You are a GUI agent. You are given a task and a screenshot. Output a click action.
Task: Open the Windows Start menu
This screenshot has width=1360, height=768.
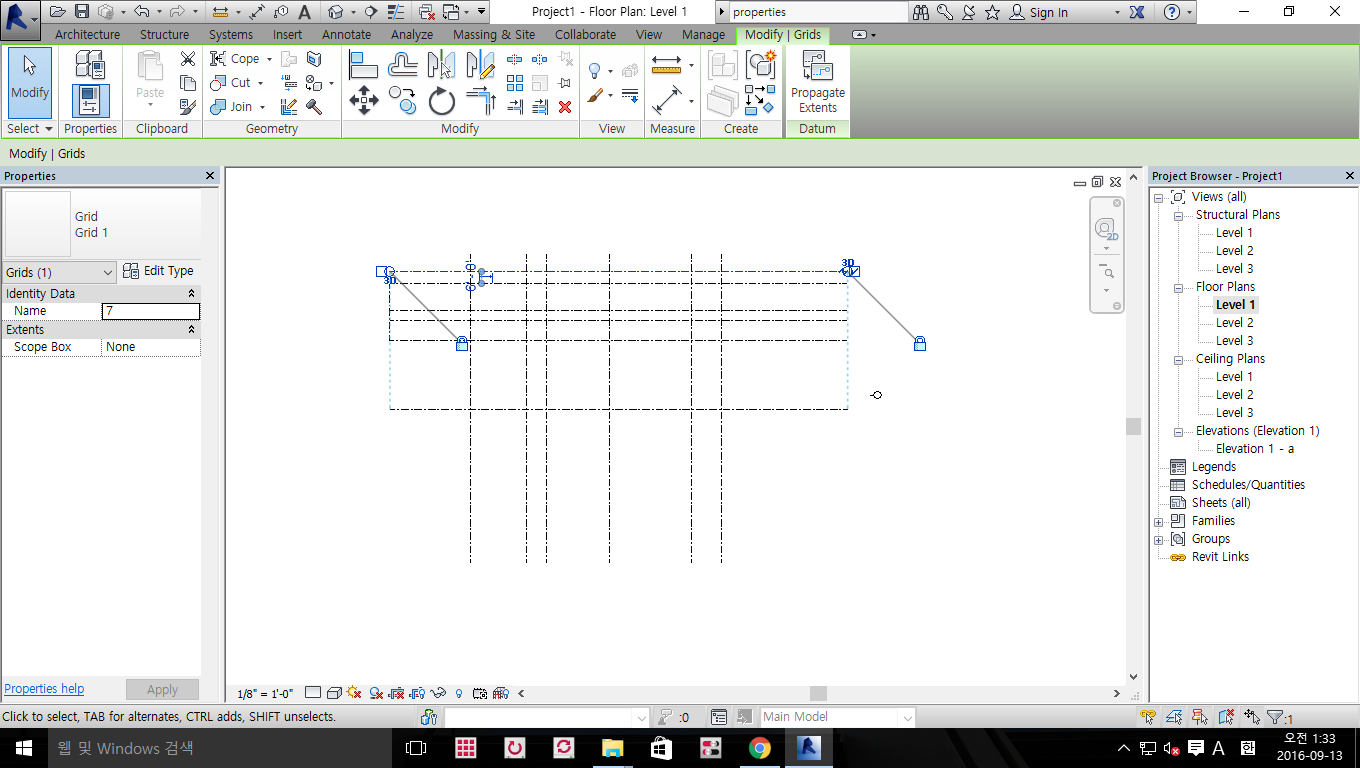(22, 748)
